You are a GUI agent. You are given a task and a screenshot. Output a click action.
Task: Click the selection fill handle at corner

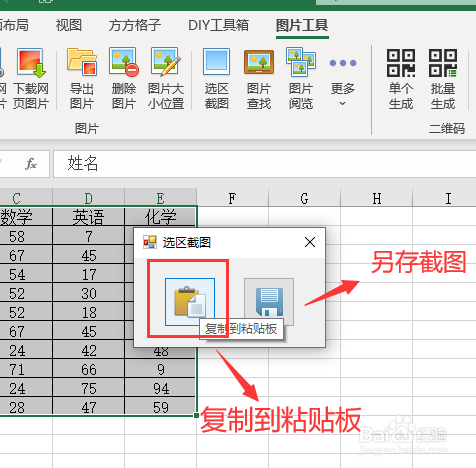pos(197,415)
